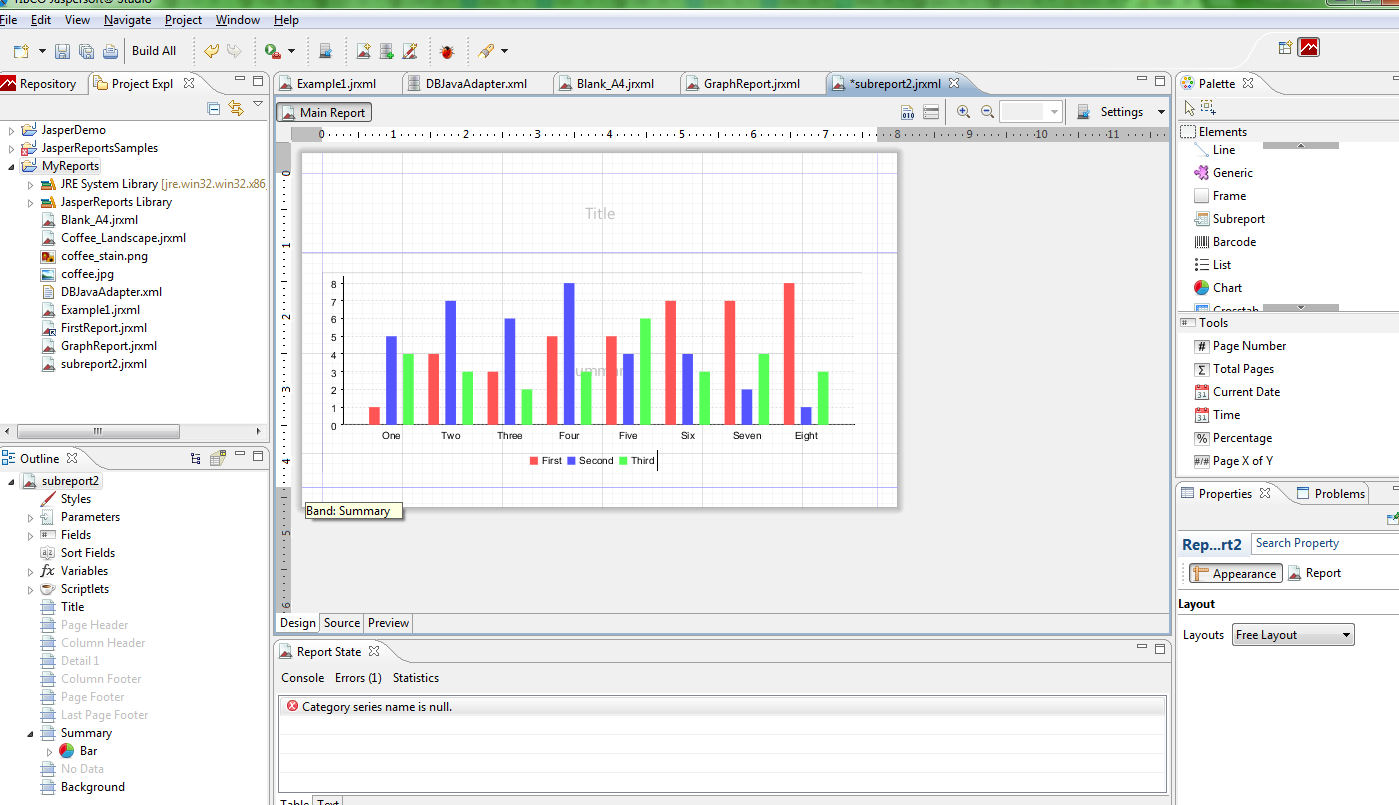Viewport: 1399px width, 805px height.
Task: Expand Parameters in the Outline tree
Action: point(31,517)
